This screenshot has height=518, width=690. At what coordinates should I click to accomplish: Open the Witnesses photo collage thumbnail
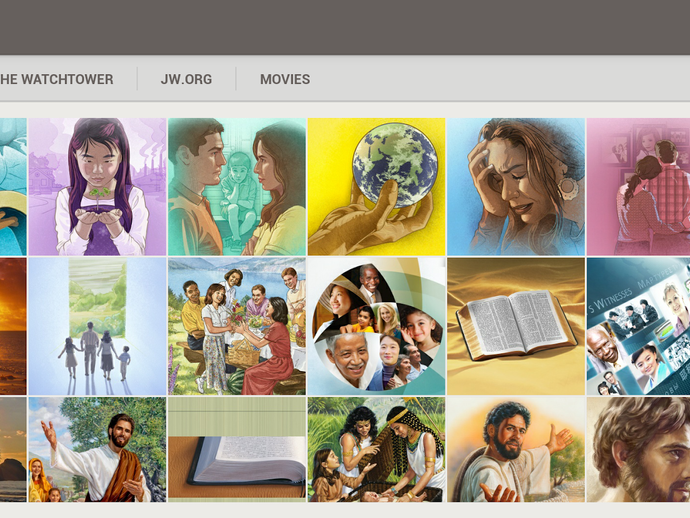(x=639, y=326)
